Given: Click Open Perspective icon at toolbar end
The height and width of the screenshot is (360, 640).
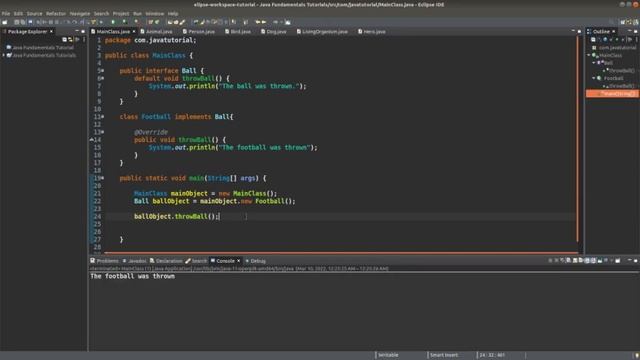Looking at the screenshot, I should [x=622, y=22].
